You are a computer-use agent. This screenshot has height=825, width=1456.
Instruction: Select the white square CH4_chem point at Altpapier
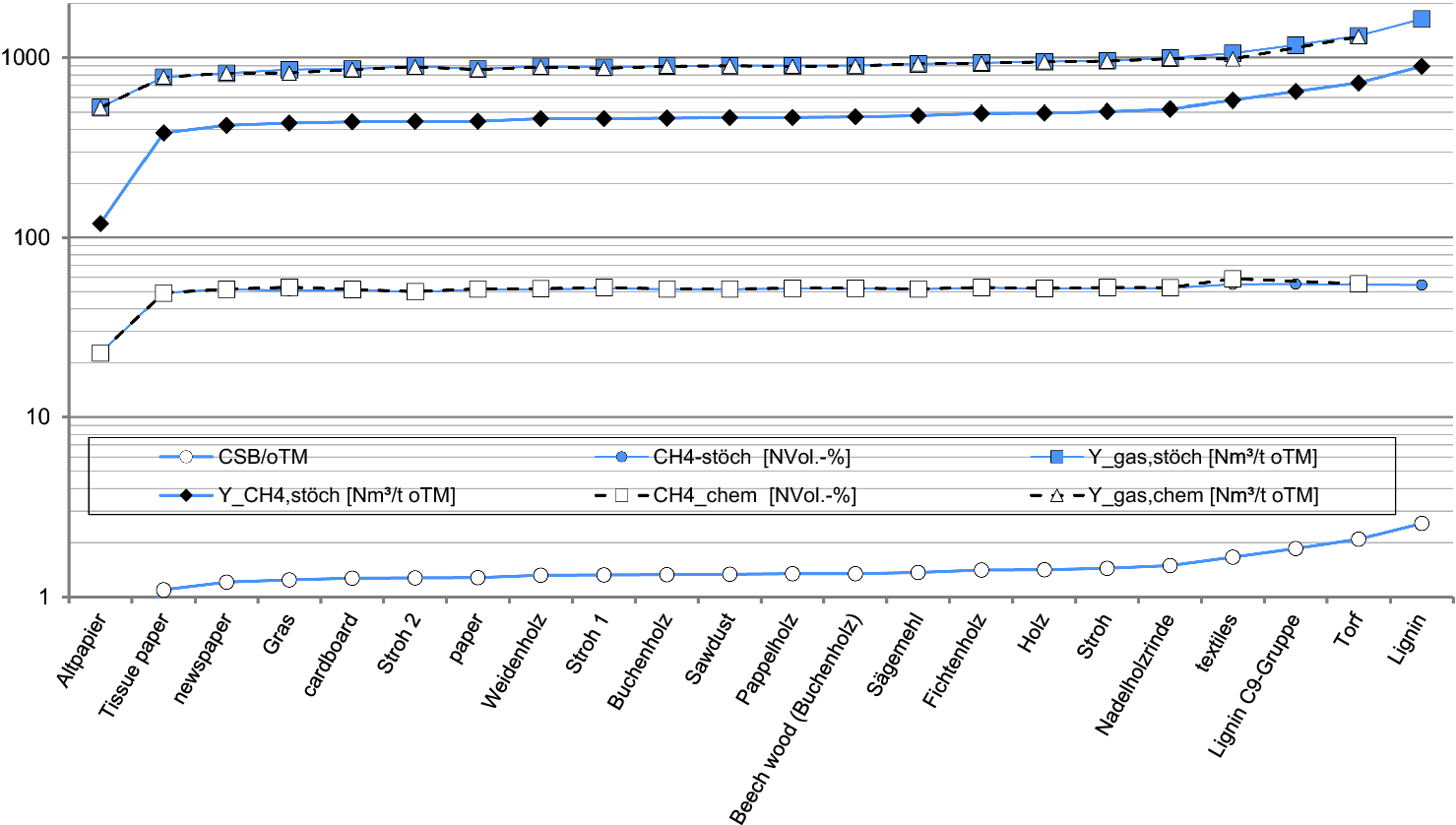click(x=100, y=352)
